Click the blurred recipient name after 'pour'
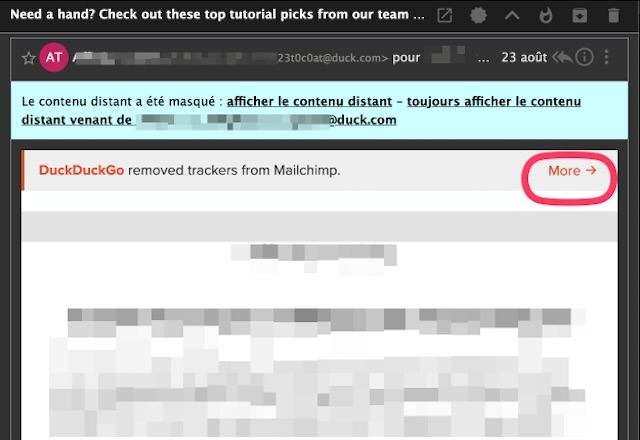The image size is (640, 440). pos(448,58)
